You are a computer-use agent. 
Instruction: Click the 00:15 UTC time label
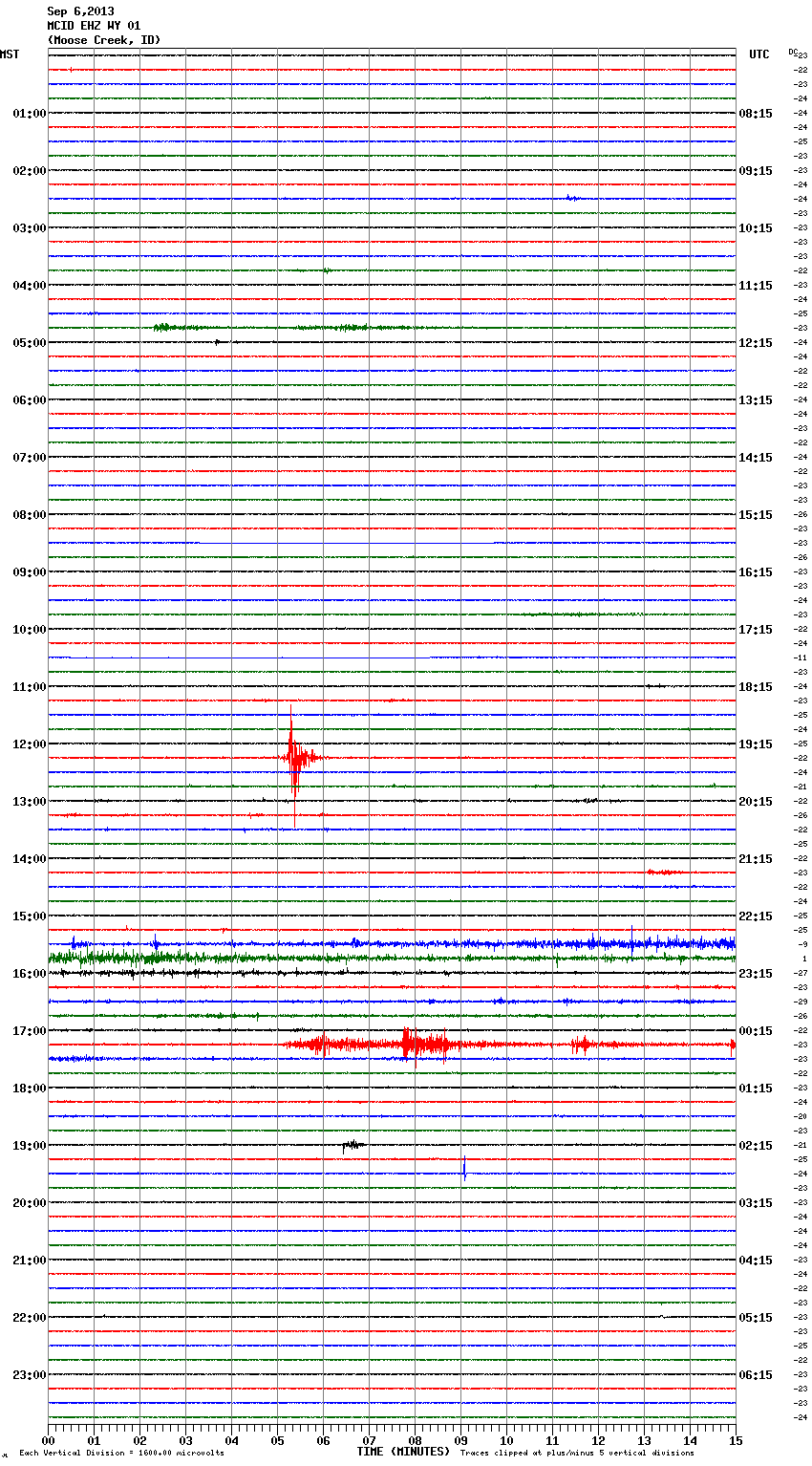click(x=756, y=1030)
